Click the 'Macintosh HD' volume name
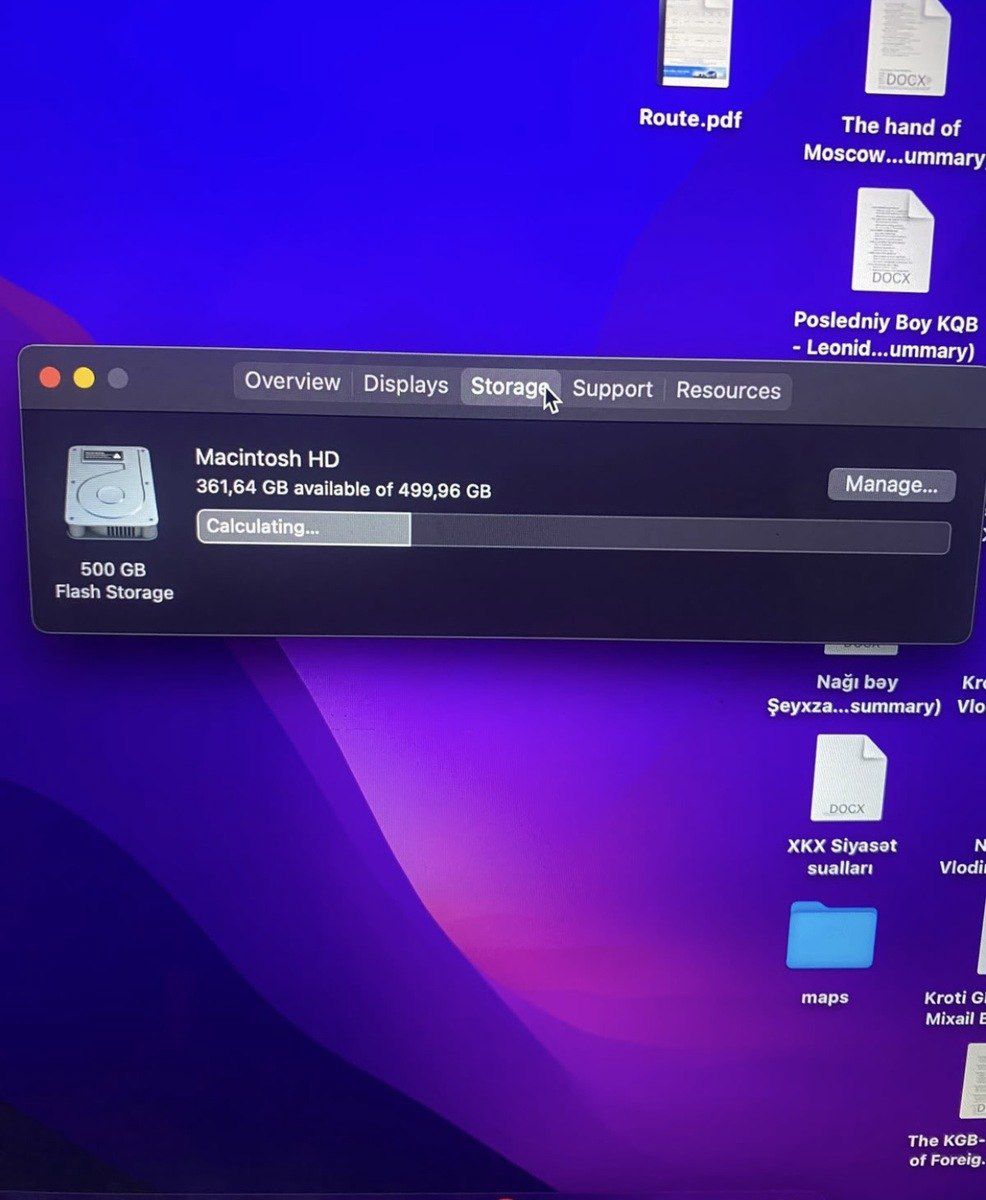The width and height of the screenshot is (986, 1200). 267,459
